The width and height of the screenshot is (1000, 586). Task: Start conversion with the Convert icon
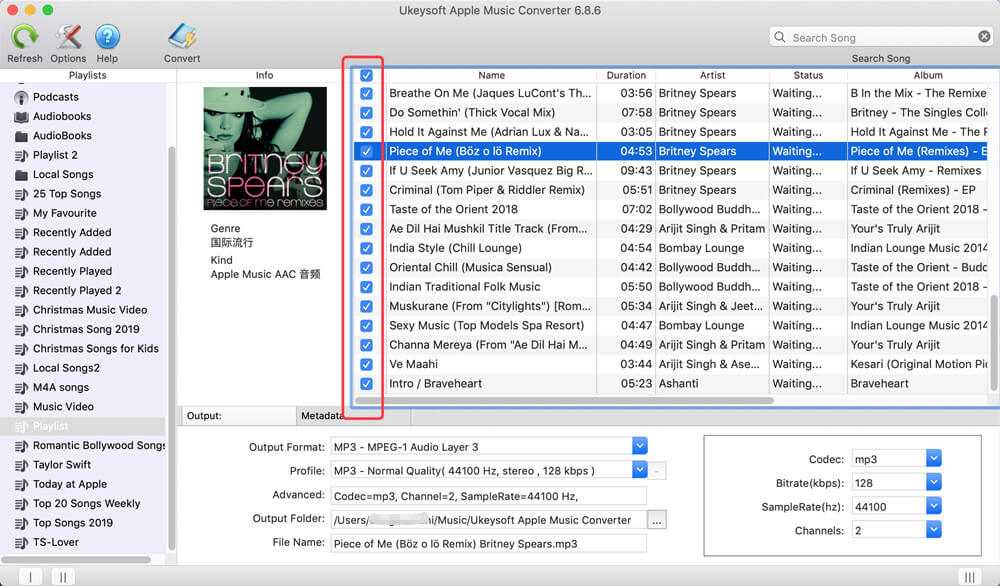tap(182, 38)
